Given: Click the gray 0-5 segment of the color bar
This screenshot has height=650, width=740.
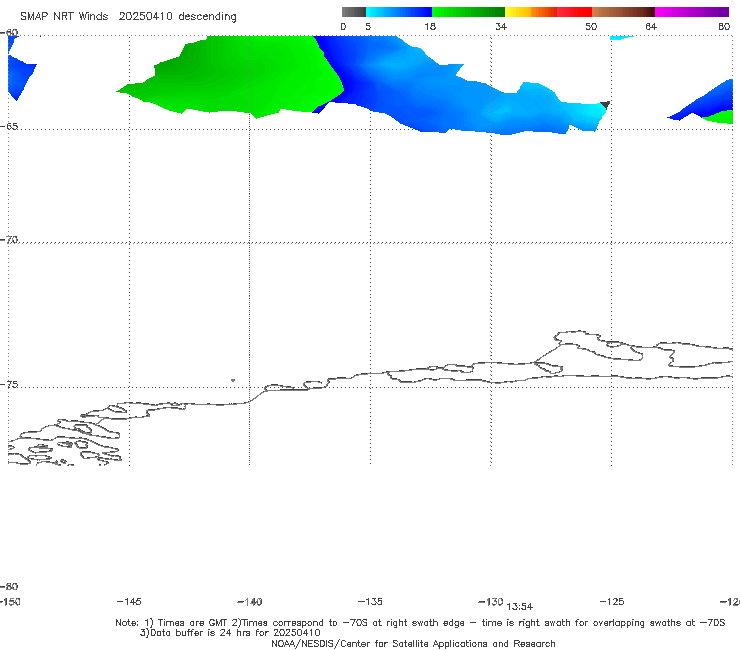Looking at the screenshot, I should 354,12.
